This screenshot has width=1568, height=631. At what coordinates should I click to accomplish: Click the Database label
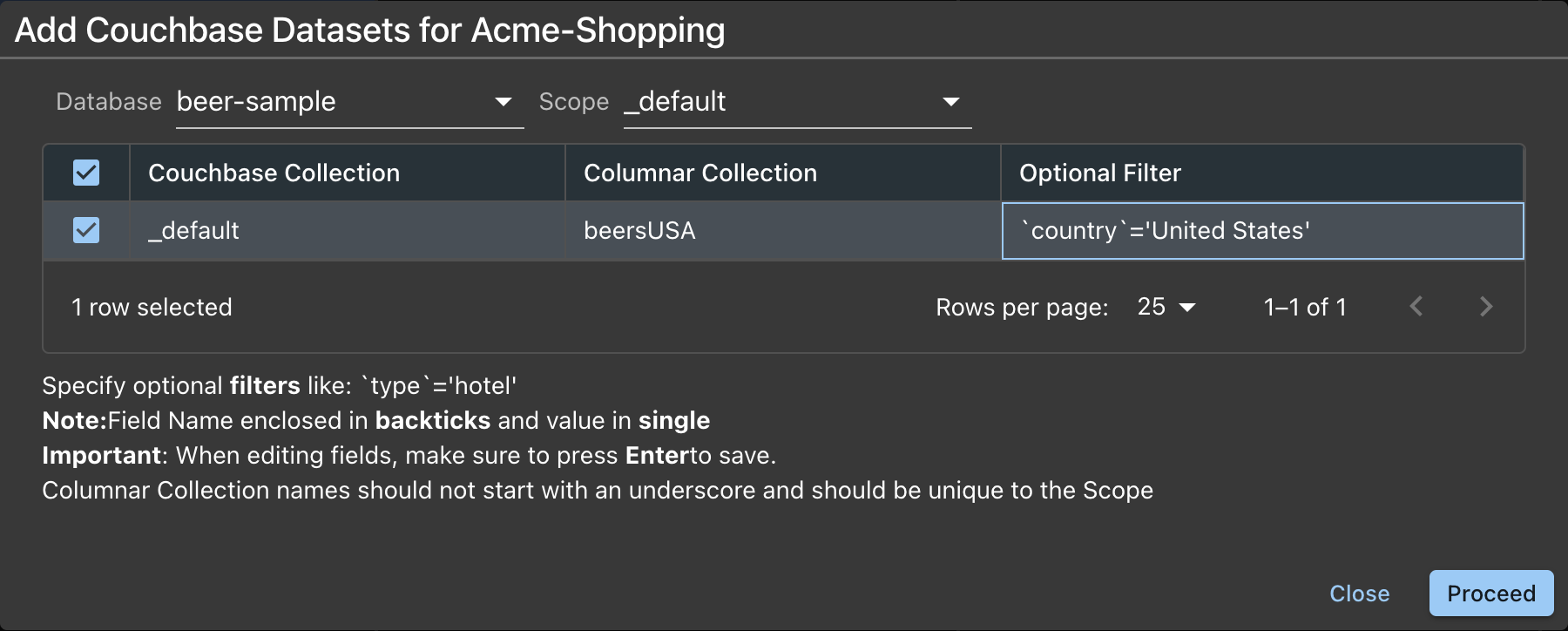[109, 102]
